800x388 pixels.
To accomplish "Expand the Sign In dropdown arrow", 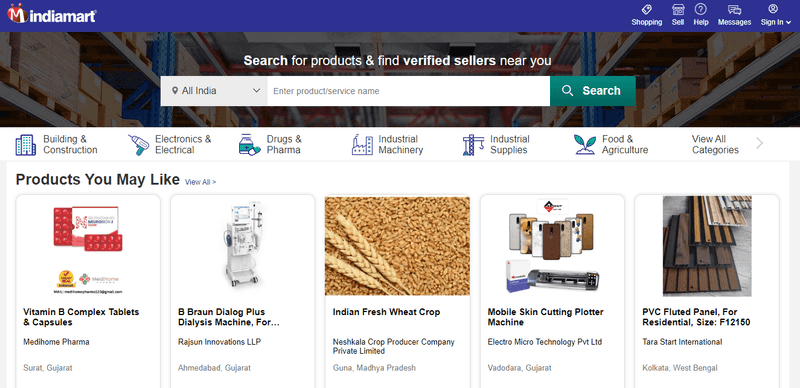I will click(x=789, y=22).
